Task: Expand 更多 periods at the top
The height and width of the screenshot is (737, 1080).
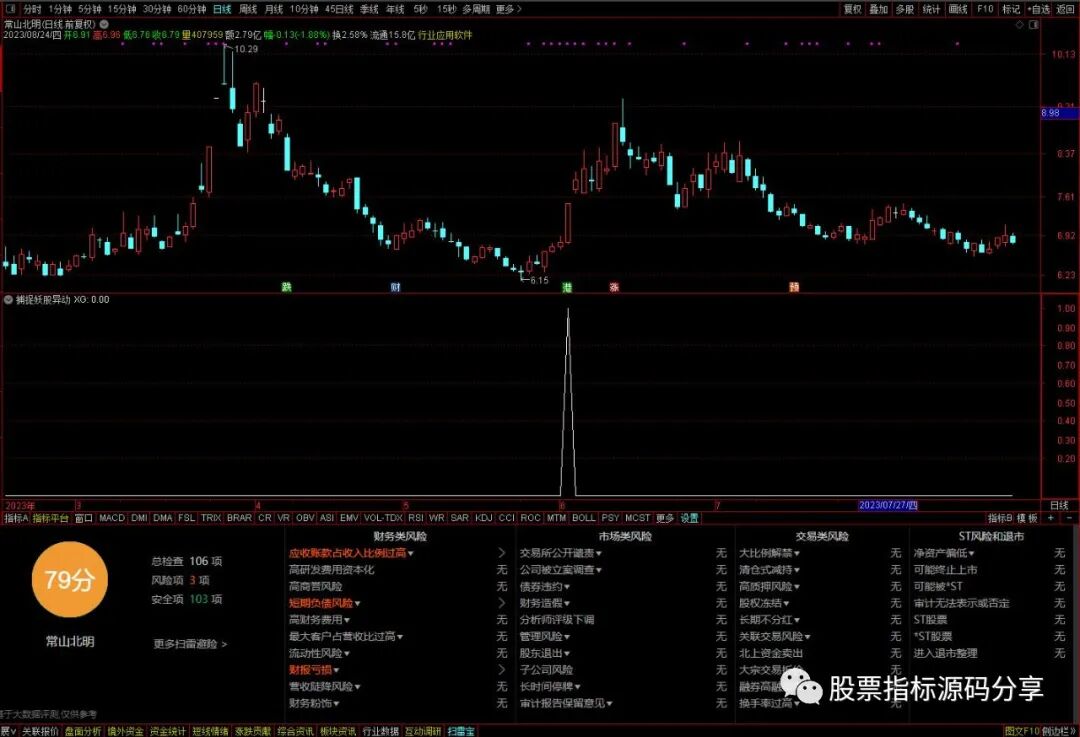Action: [x=508, y=9]
